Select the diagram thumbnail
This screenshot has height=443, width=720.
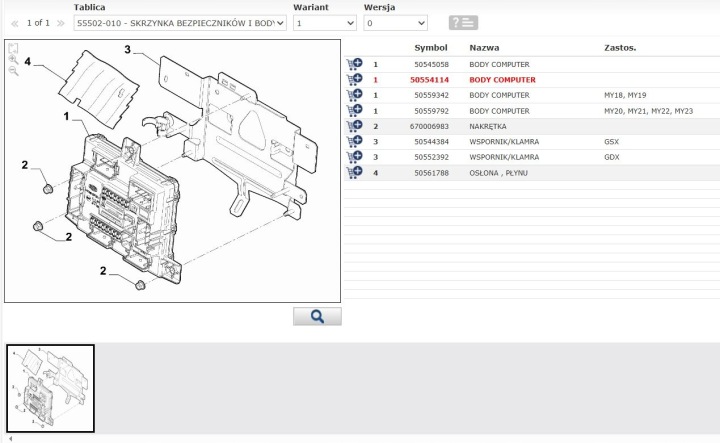51,388
